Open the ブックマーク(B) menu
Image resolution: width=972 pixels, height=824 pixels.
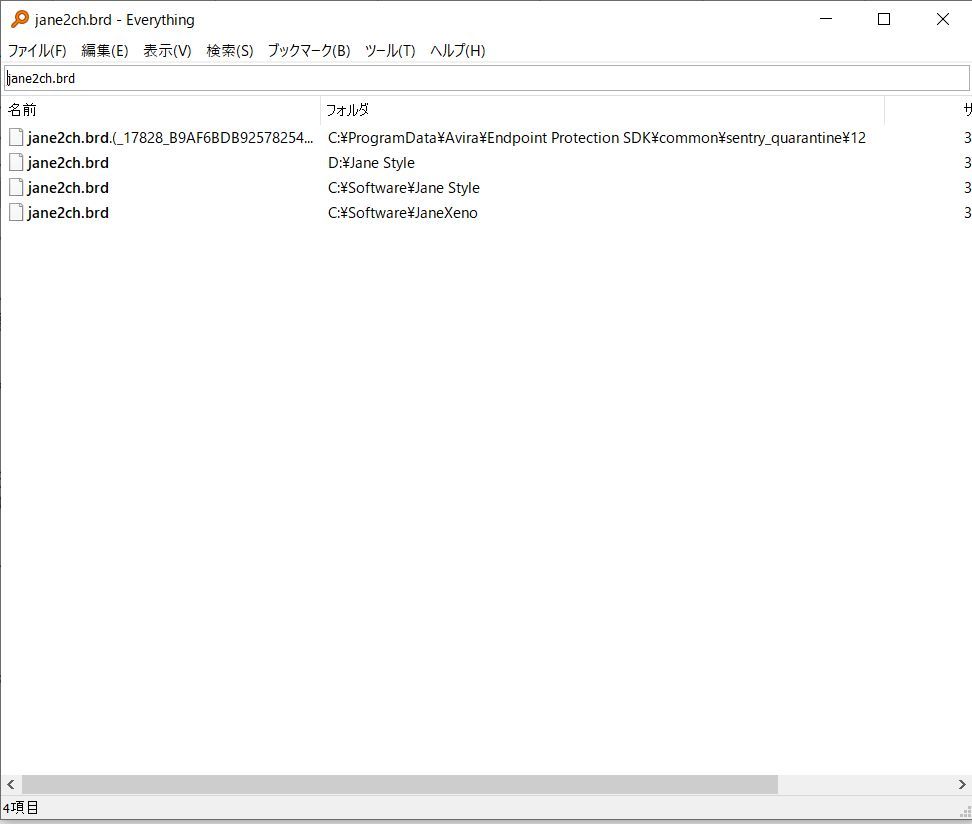tap(309, 51)
